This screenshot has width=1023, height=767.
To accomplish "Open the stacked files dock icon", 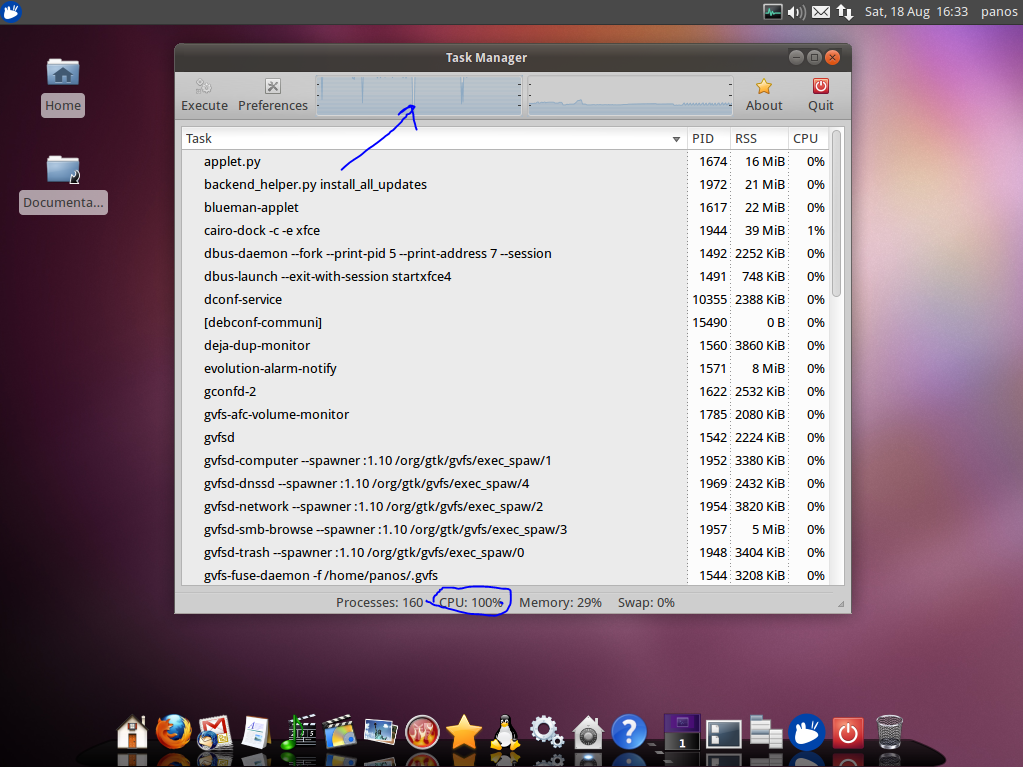I will click(x=765, y=732).
